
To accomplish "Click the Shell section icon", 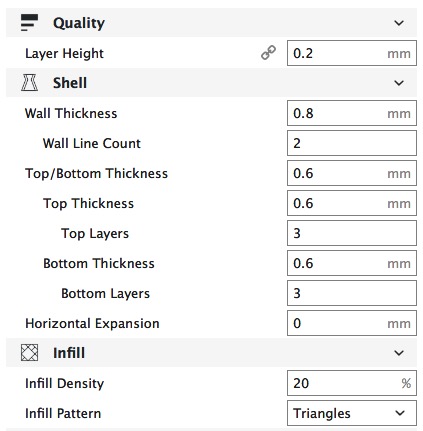I will click(29, 83).
